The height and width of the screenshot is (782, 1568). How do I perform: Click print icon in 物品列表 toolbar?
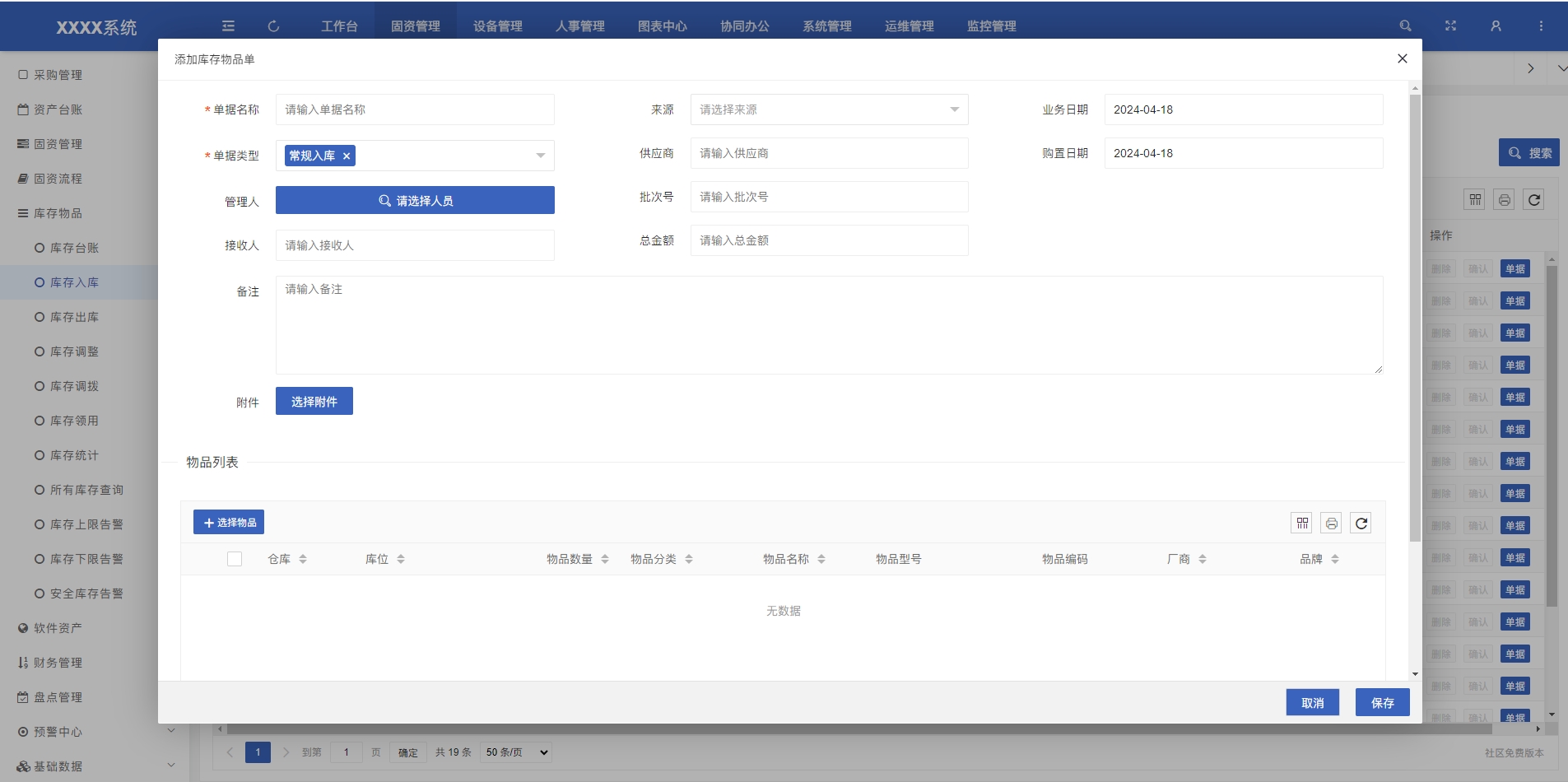pyautogui.click(x=1332, y=524)
